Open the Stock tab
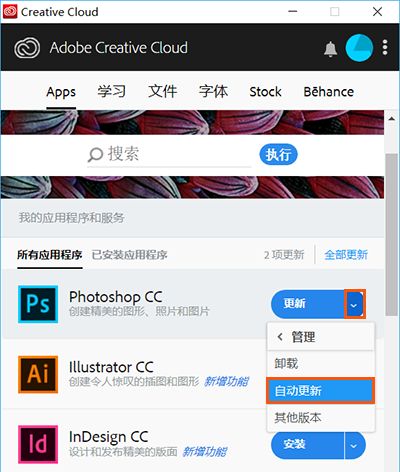This screenshot has width=400, height=472. 265,92
